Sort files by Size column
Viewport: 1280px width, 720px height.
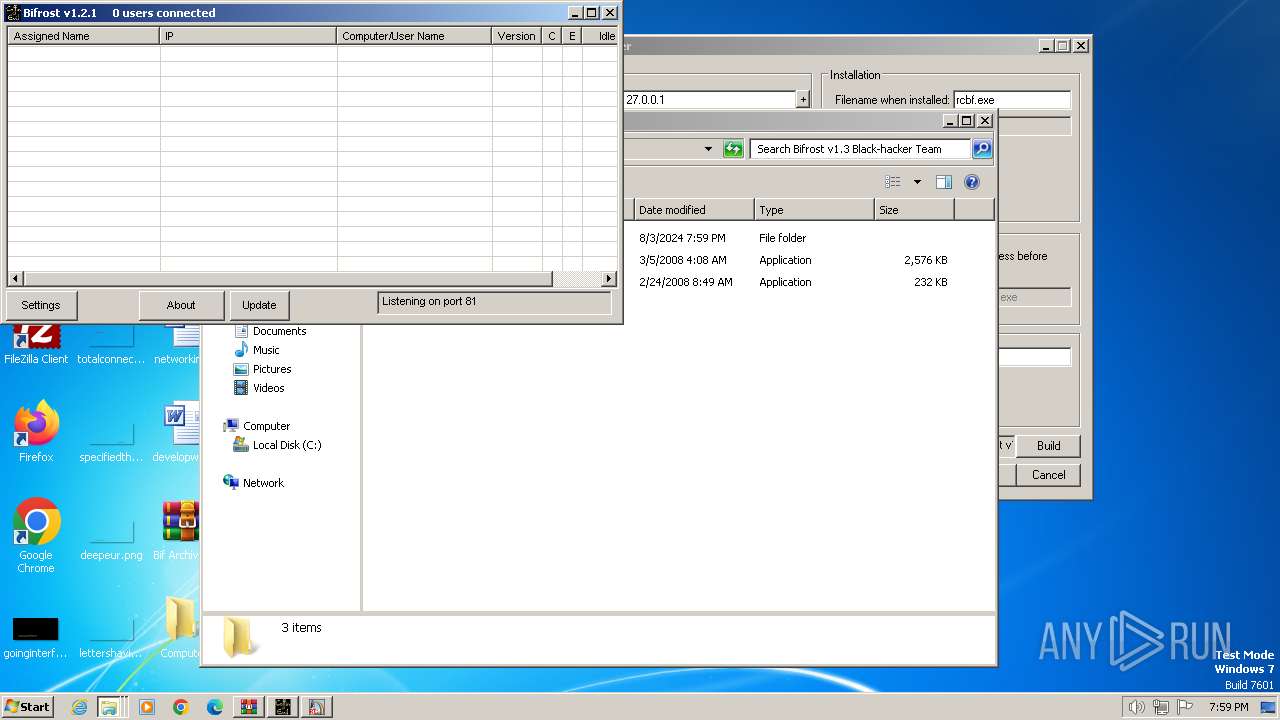[914, 210]
